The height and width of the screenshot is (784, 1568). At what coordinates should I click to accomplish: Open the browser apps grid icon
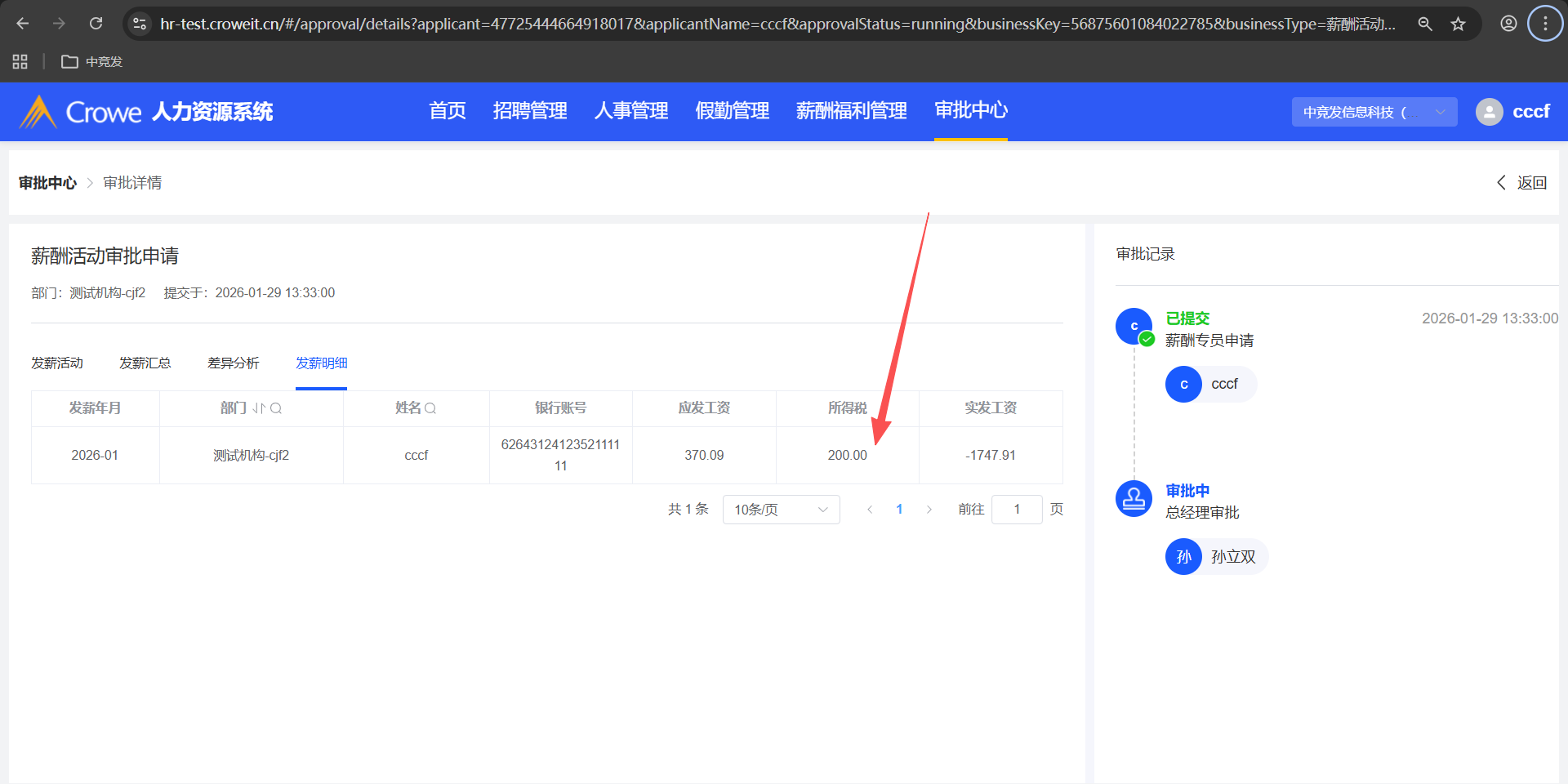pyautogui.click(x=20, y=62)
